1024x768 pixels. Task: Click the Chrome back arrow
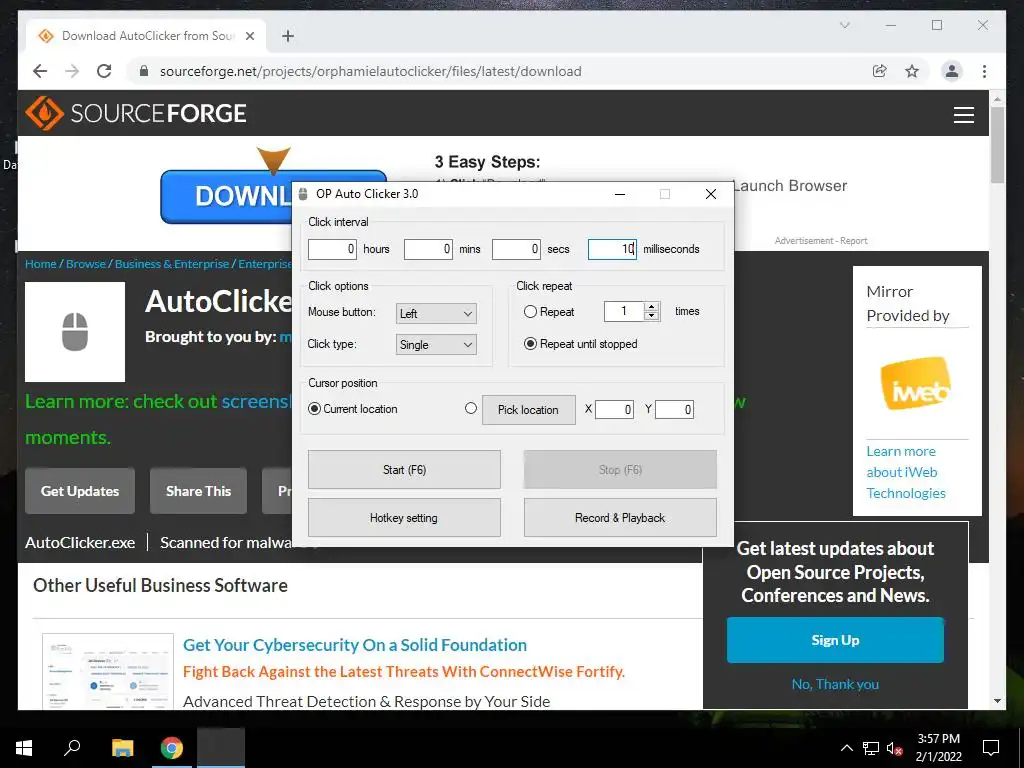pyautogui.click(x=40, y=71)
